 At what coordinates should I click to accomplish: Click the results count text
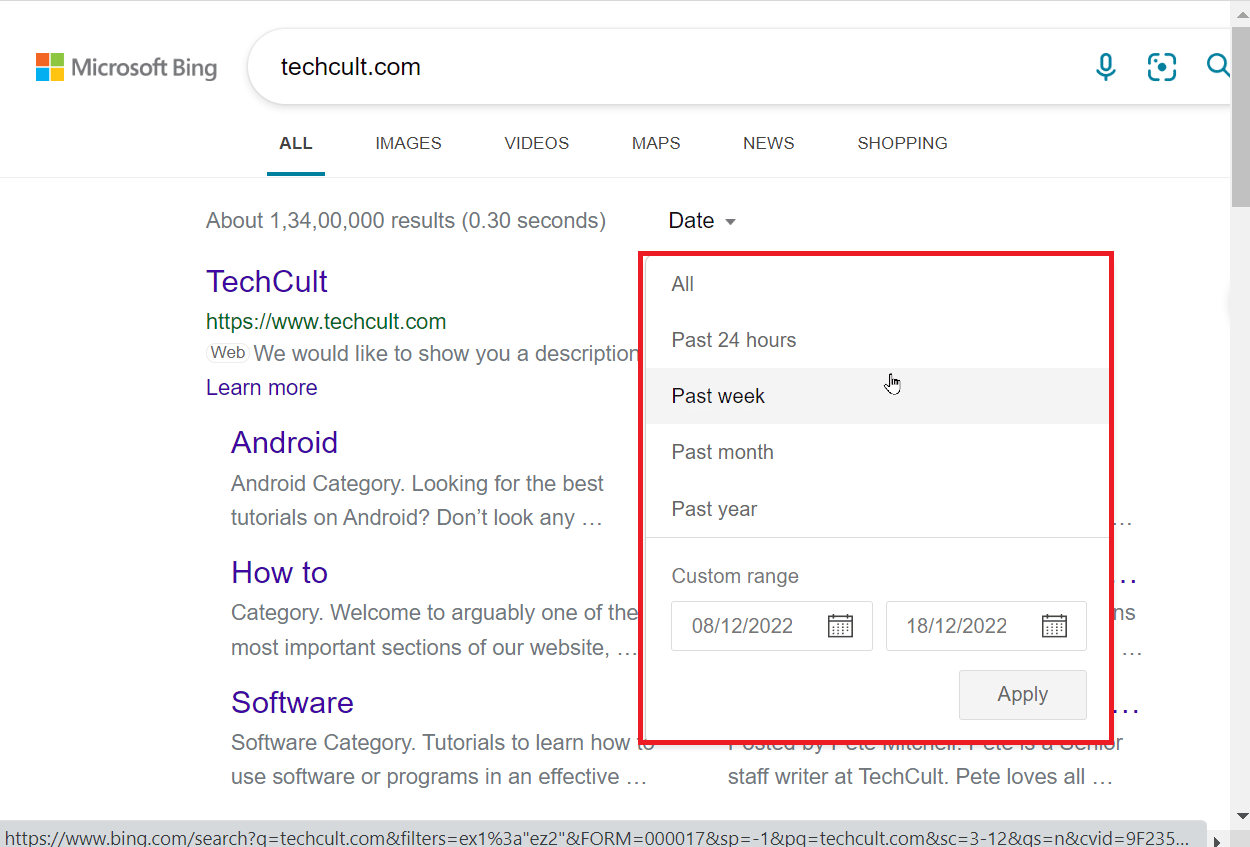[406, 221]
